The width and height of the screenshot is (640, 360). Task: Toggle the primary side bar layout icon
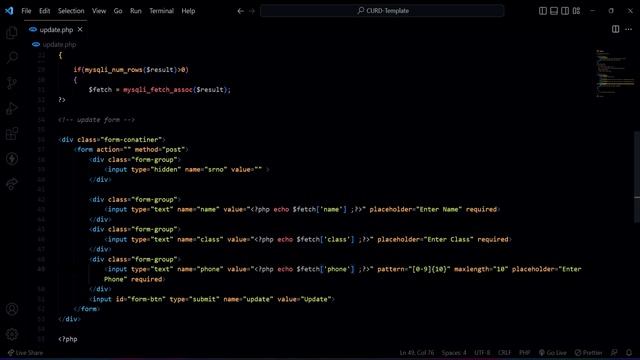pyautogui.click(x=542, y=11)
